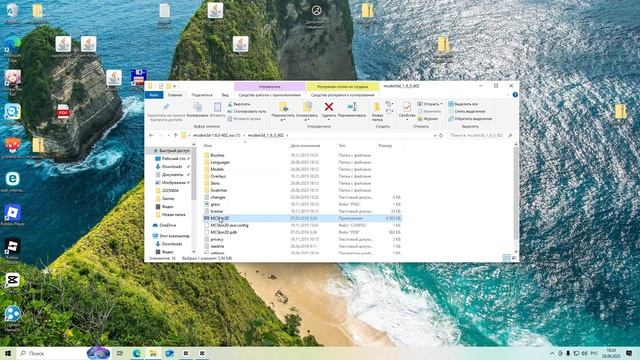Click the address bar Refresh icon
The width and height of the screenshot is (640, 360).
click(441, 135)
